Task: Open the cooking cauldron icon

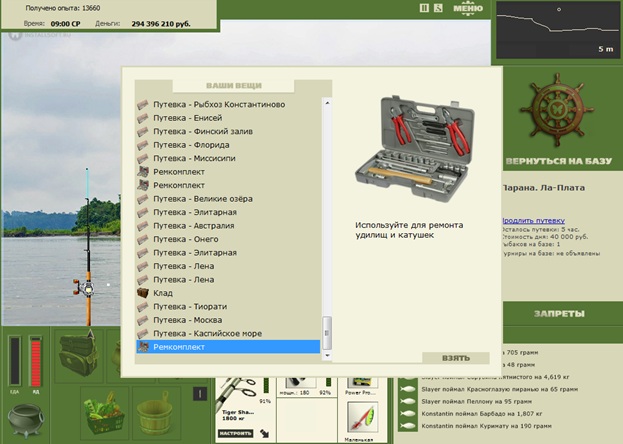Action: pyautogui.click(x=25, y=420)
